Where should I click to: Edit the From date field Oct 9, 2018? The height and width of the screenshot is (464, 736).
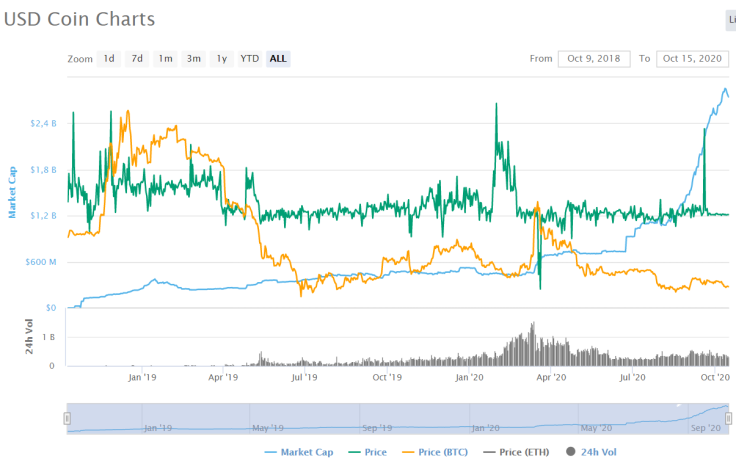tap(594, 59)
